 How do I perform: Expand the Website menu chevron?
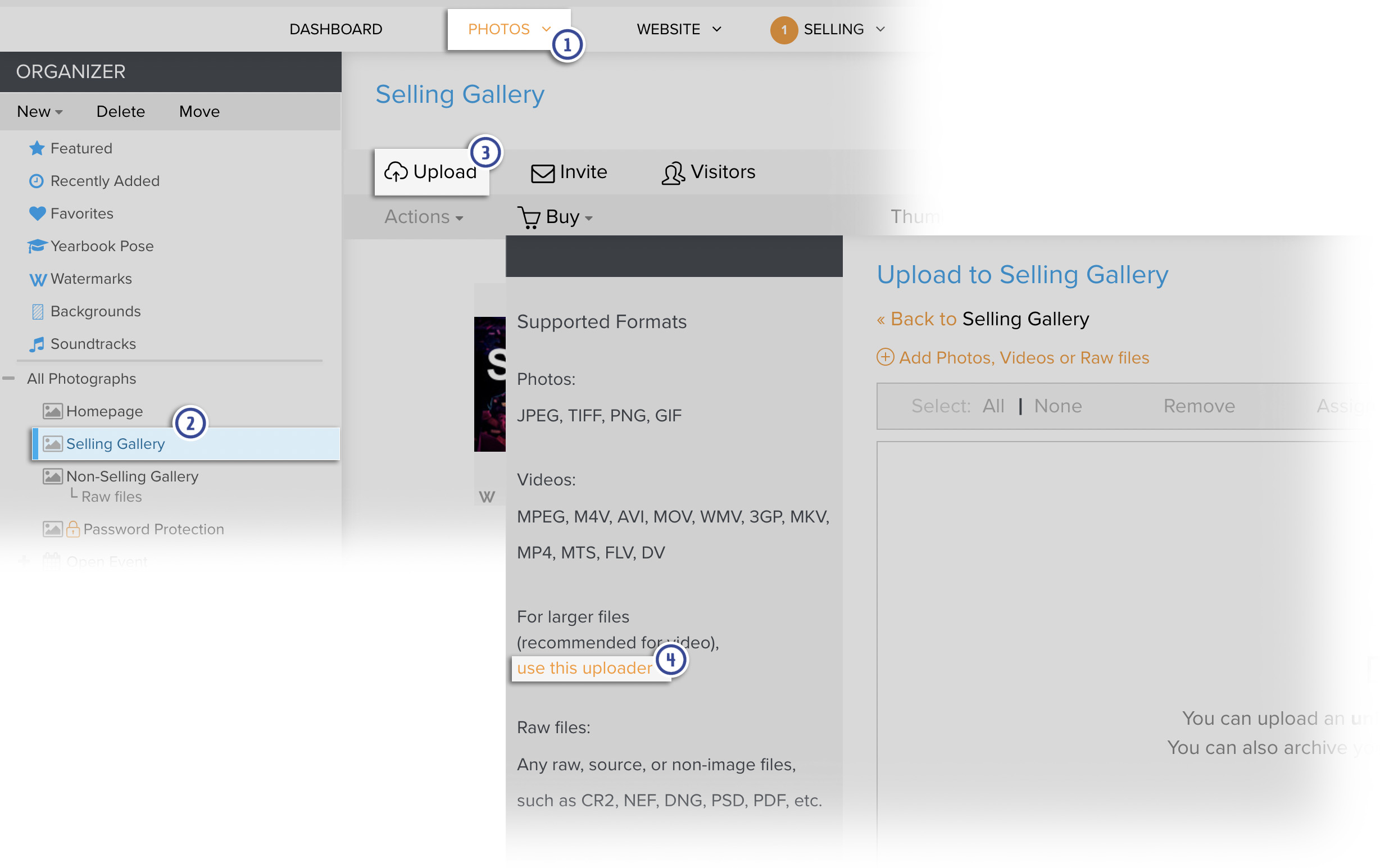716,29
